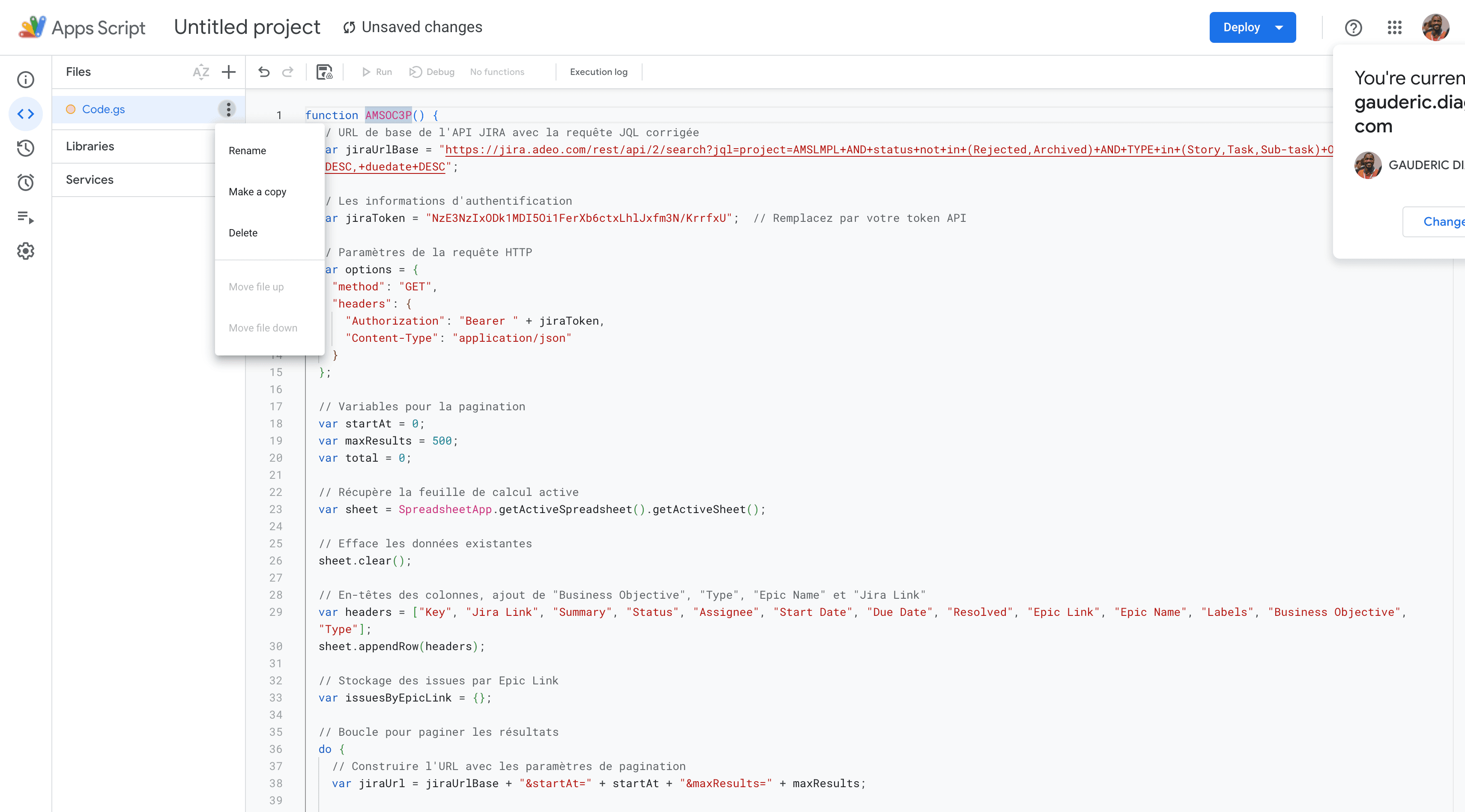
Task: Click the Change account button
Action: [x=1434, y=221]
